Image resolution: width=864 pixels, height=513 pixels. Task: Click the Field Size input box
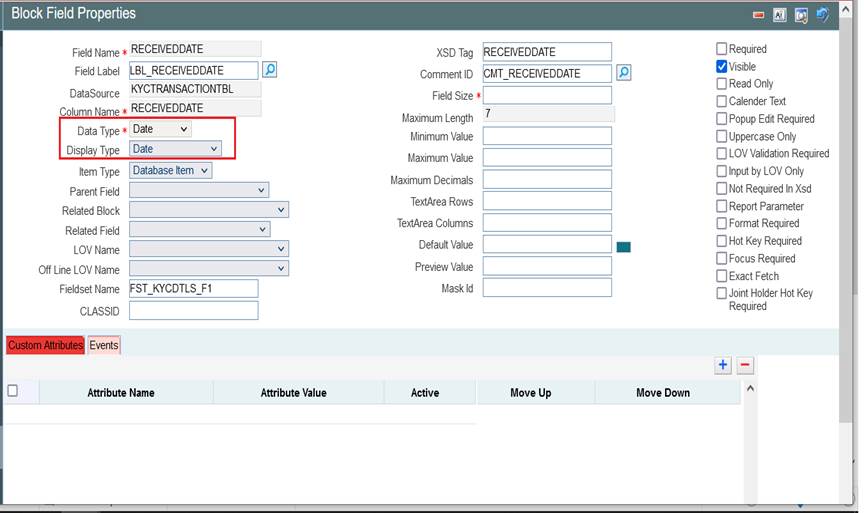click(547, 95)
